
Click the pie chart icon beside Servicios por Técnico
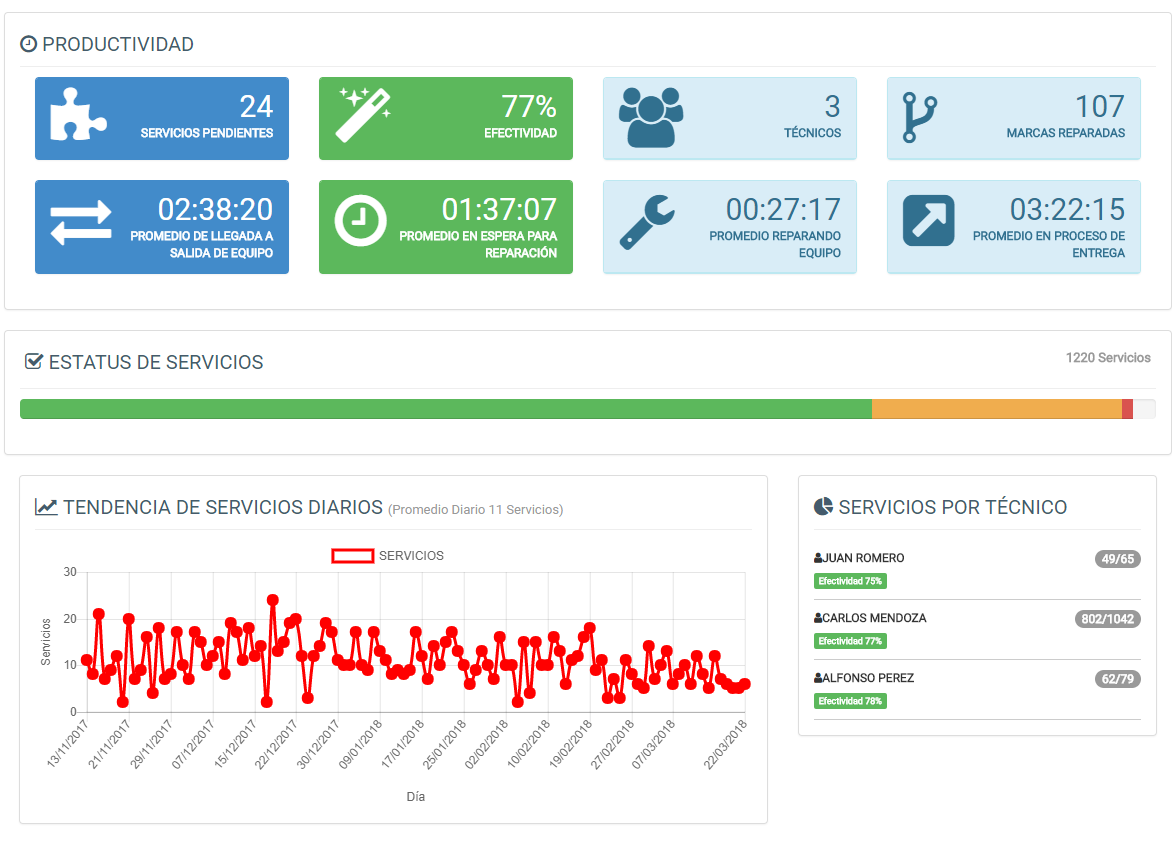click(x=822, y=507)
